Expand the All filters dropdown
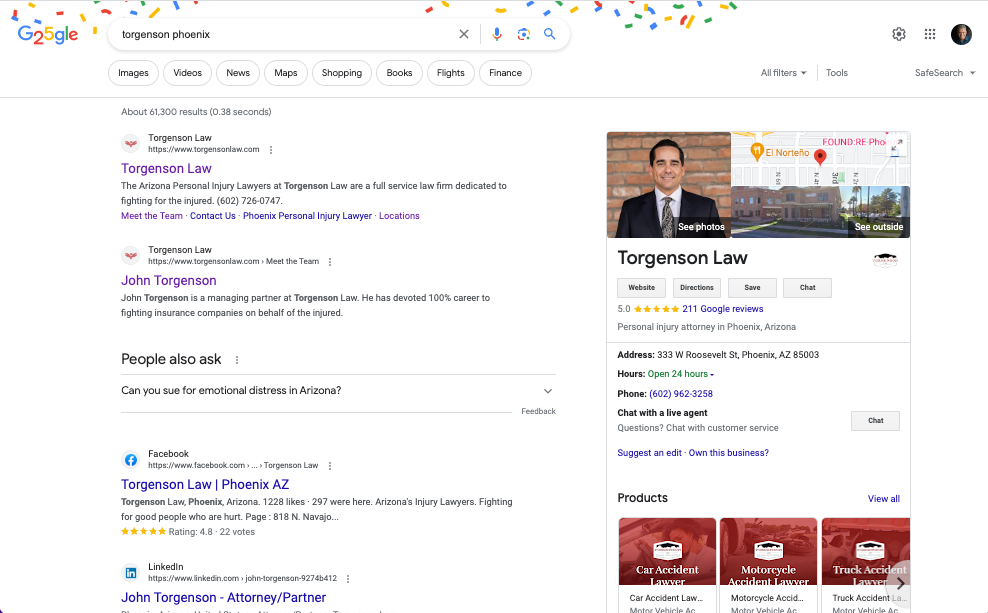Image resolution: width=988 pixels, height=613 pixels. (x=783, y=73)
